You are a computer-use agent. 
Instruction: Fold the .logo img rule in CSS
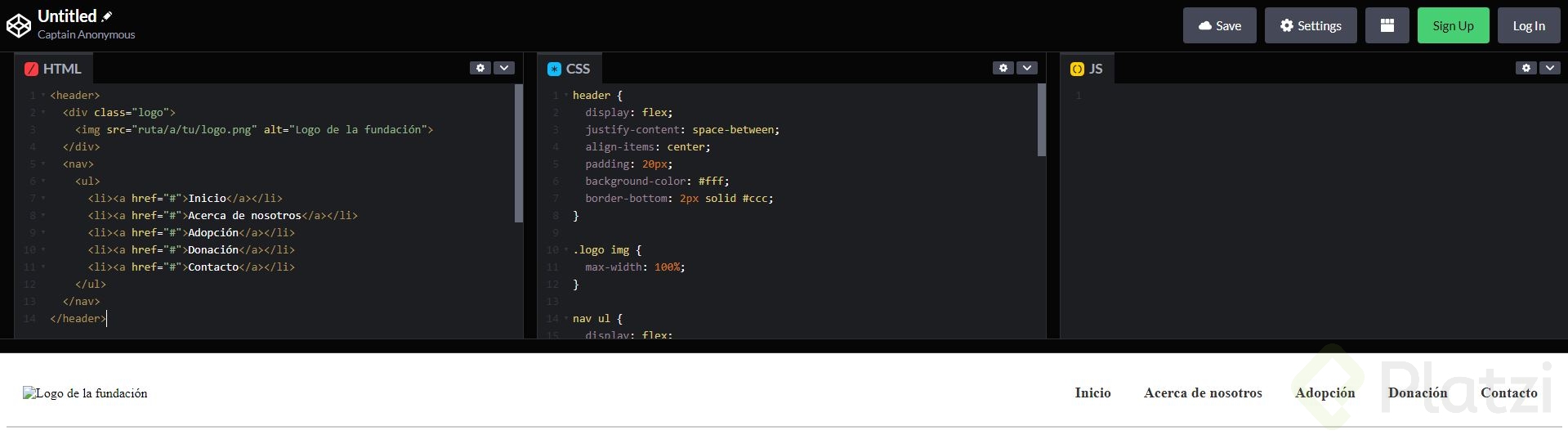coord(566,250)
